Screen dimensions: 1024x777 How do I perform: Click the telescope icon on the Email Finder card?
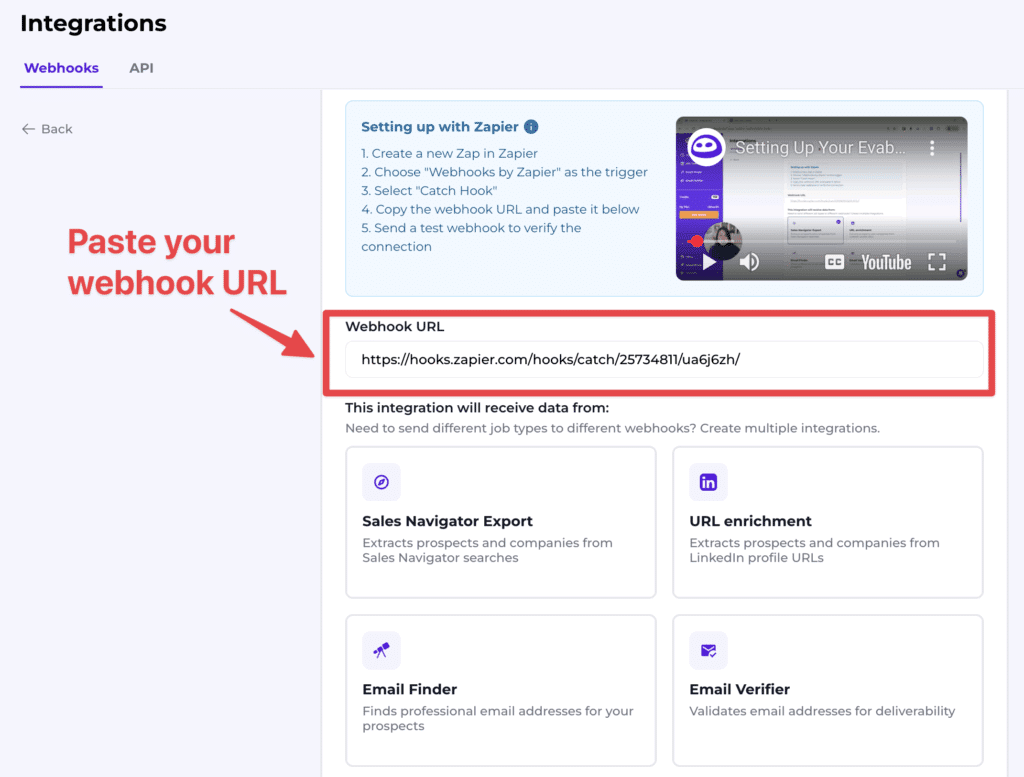tap(381, 650)
